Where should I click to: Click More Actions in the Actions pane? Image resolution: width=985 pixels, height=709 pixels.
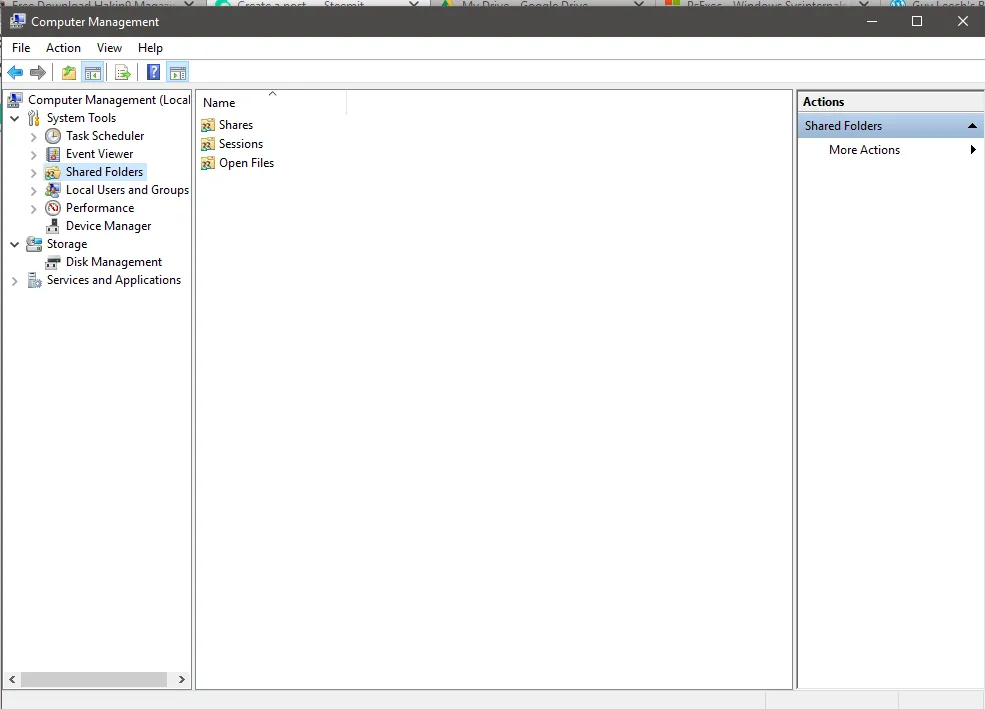tap(864, 149)
